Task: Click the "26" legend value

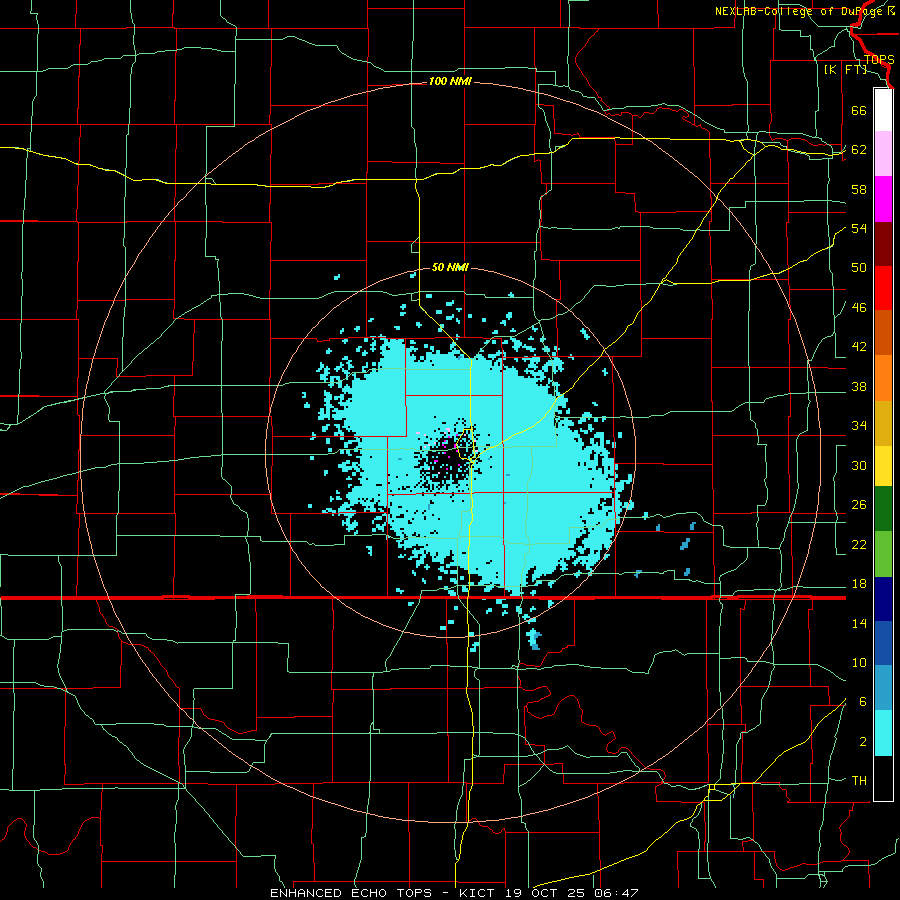Action: click(859, 505)
